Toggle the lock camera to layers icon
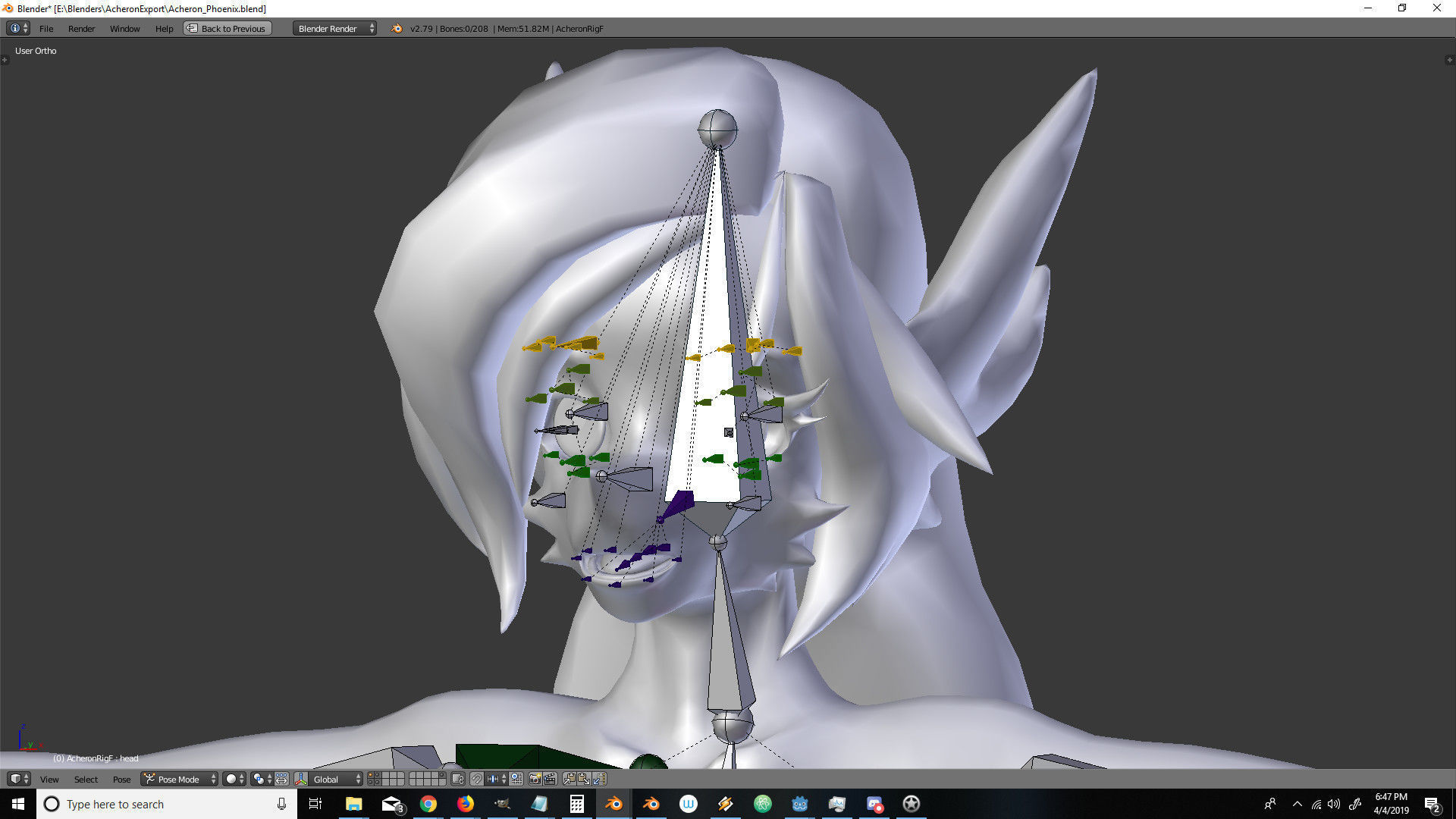The height and width of the screenshot is (819, 1456). coord(457,779)
